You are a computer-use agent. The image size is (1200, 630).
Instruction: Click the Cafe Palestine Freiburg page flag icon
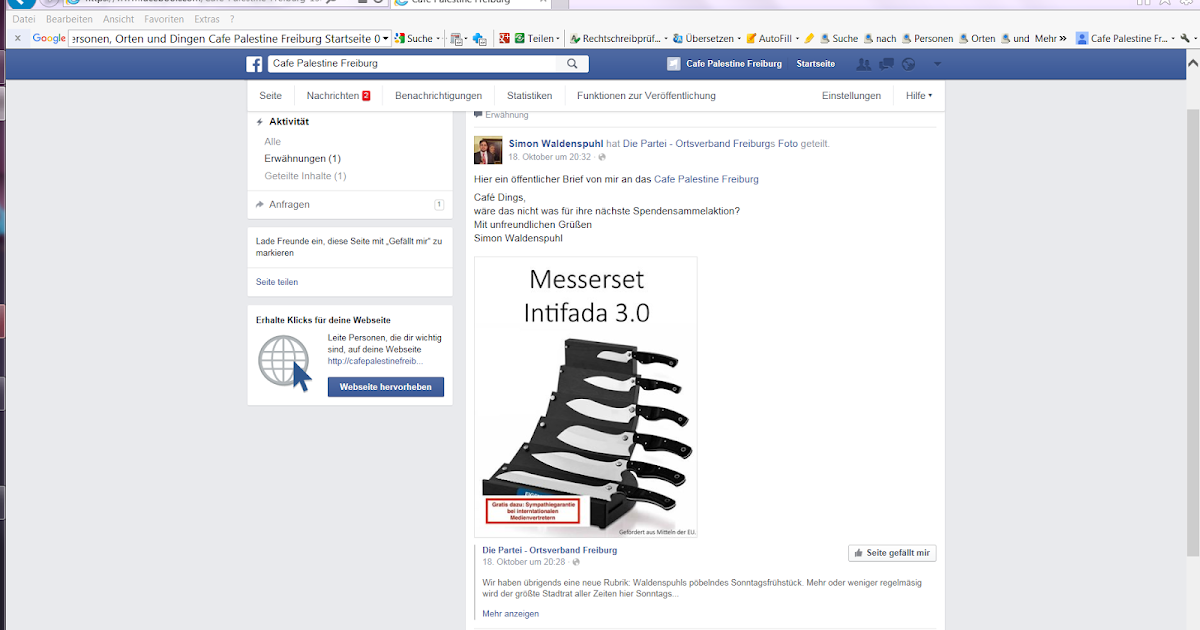pos(673,64)
